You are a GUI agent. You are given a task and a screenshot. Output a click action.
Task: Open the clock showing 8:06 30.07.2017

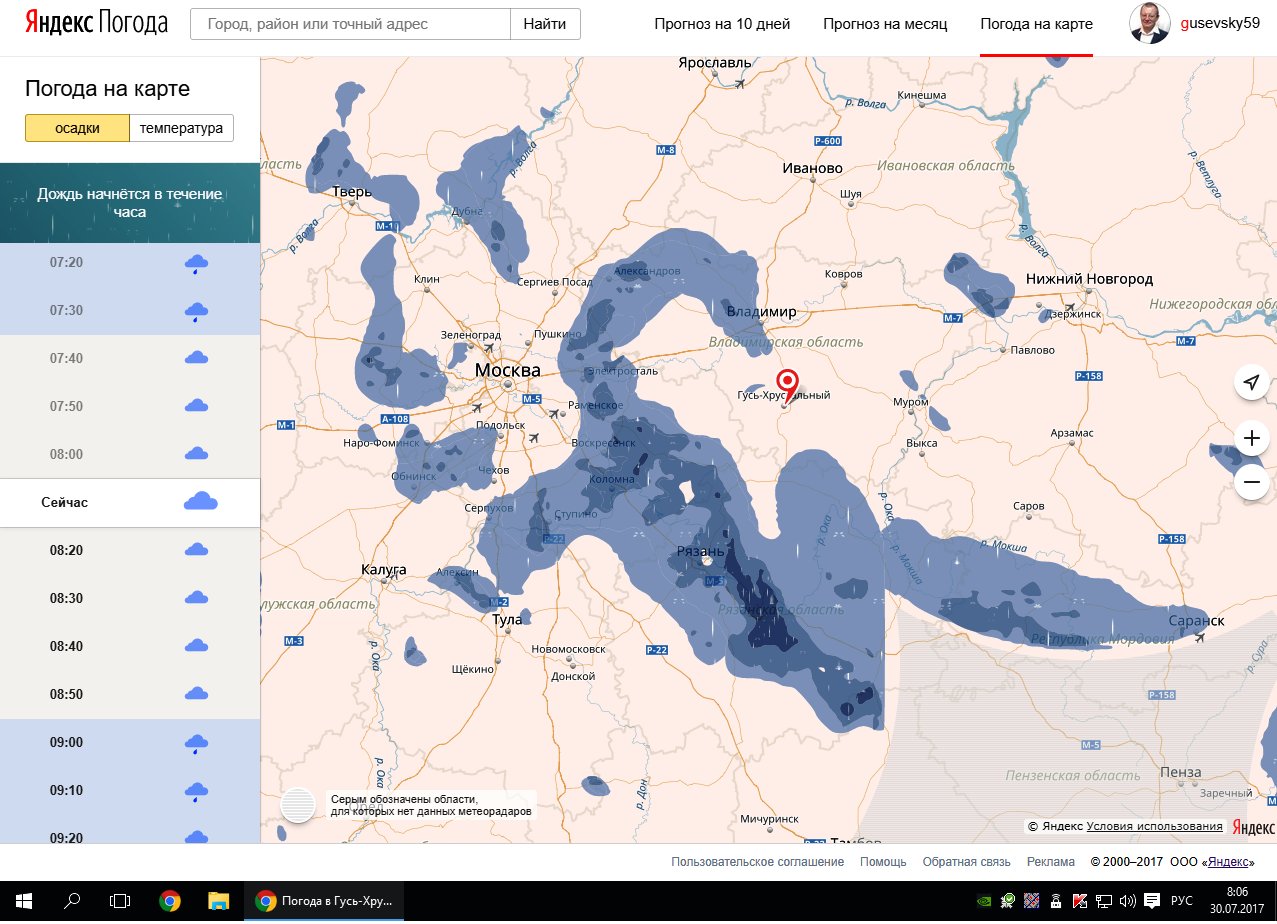(1236, 901)
